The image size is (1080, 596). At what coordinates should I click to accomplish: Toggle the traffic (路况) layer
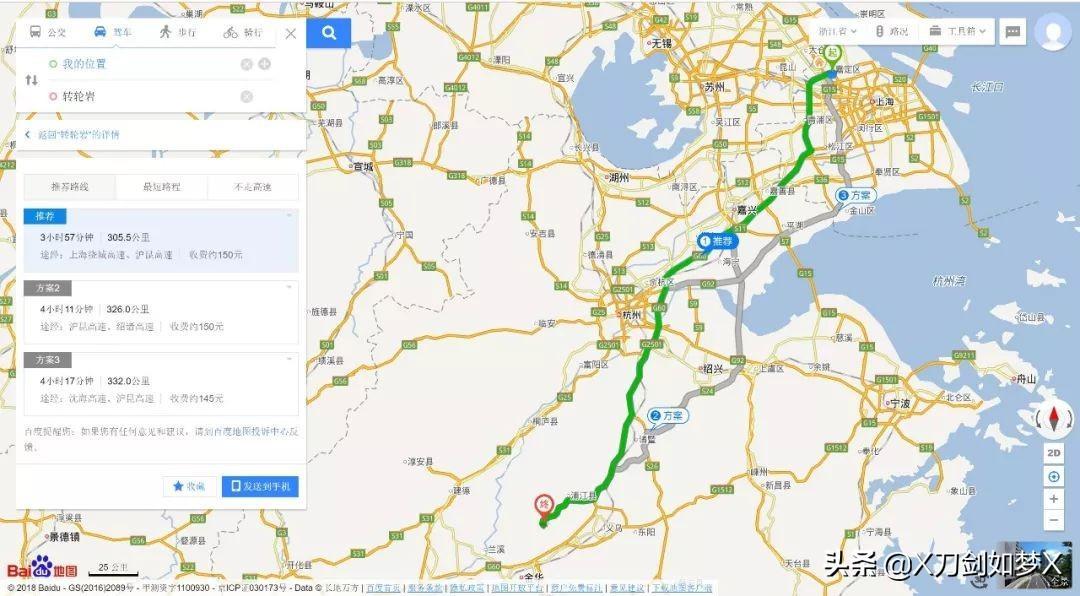892,32
